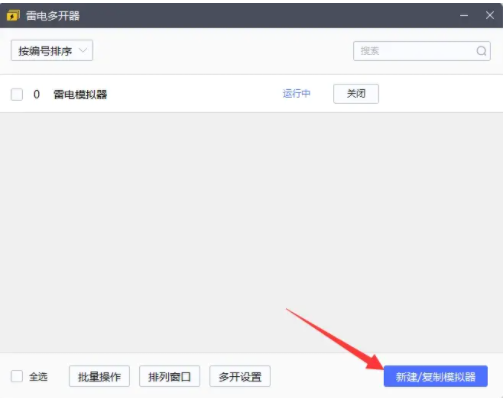Close the 雷电多开器 window
503x398 pixels.
[490, 15]
